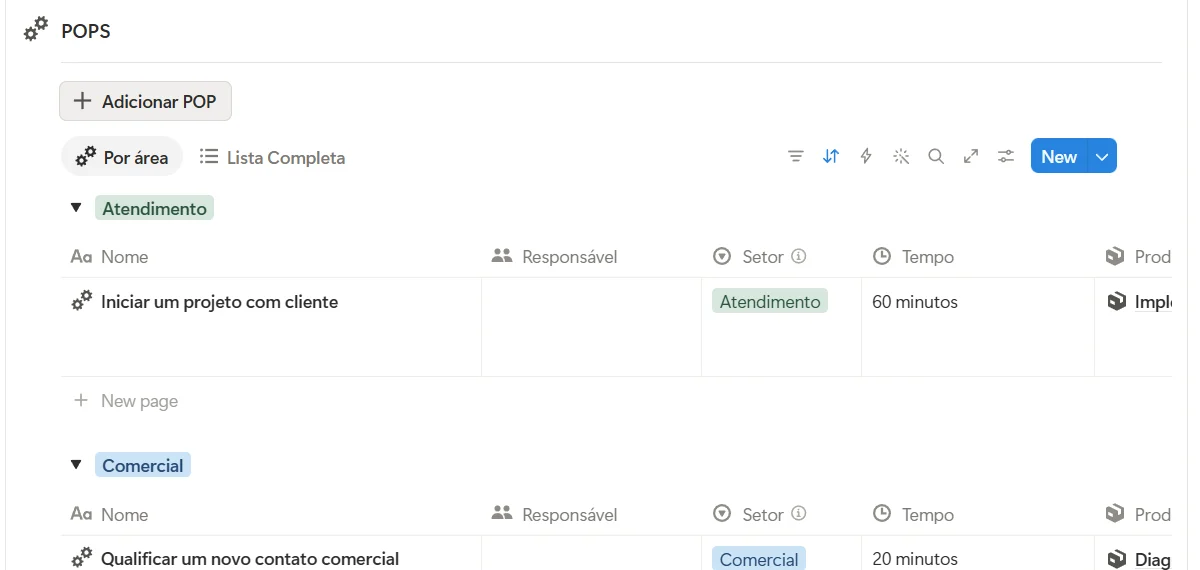
Task: Click the AI sparkle icon
Action: click(901, 157)
